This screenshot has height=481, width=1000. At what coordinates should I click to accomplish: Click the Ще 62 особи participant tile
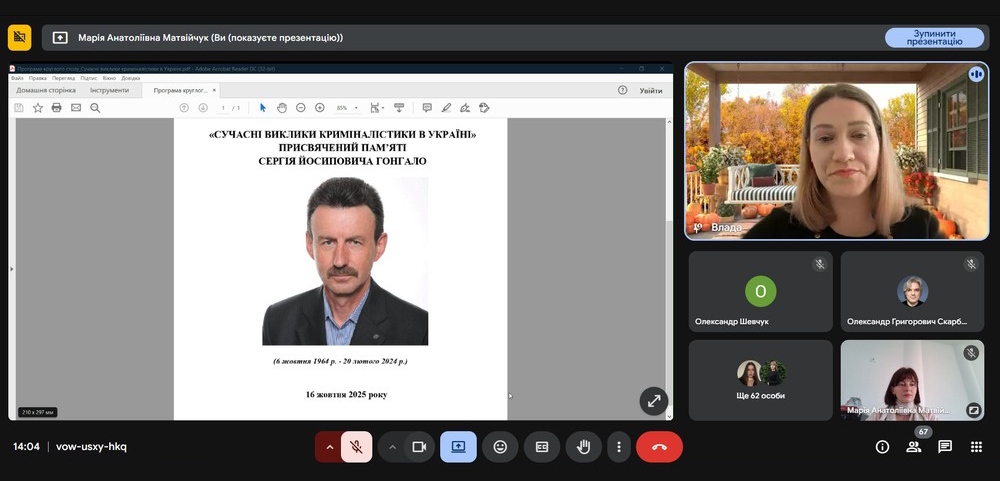tap(760, 380)
